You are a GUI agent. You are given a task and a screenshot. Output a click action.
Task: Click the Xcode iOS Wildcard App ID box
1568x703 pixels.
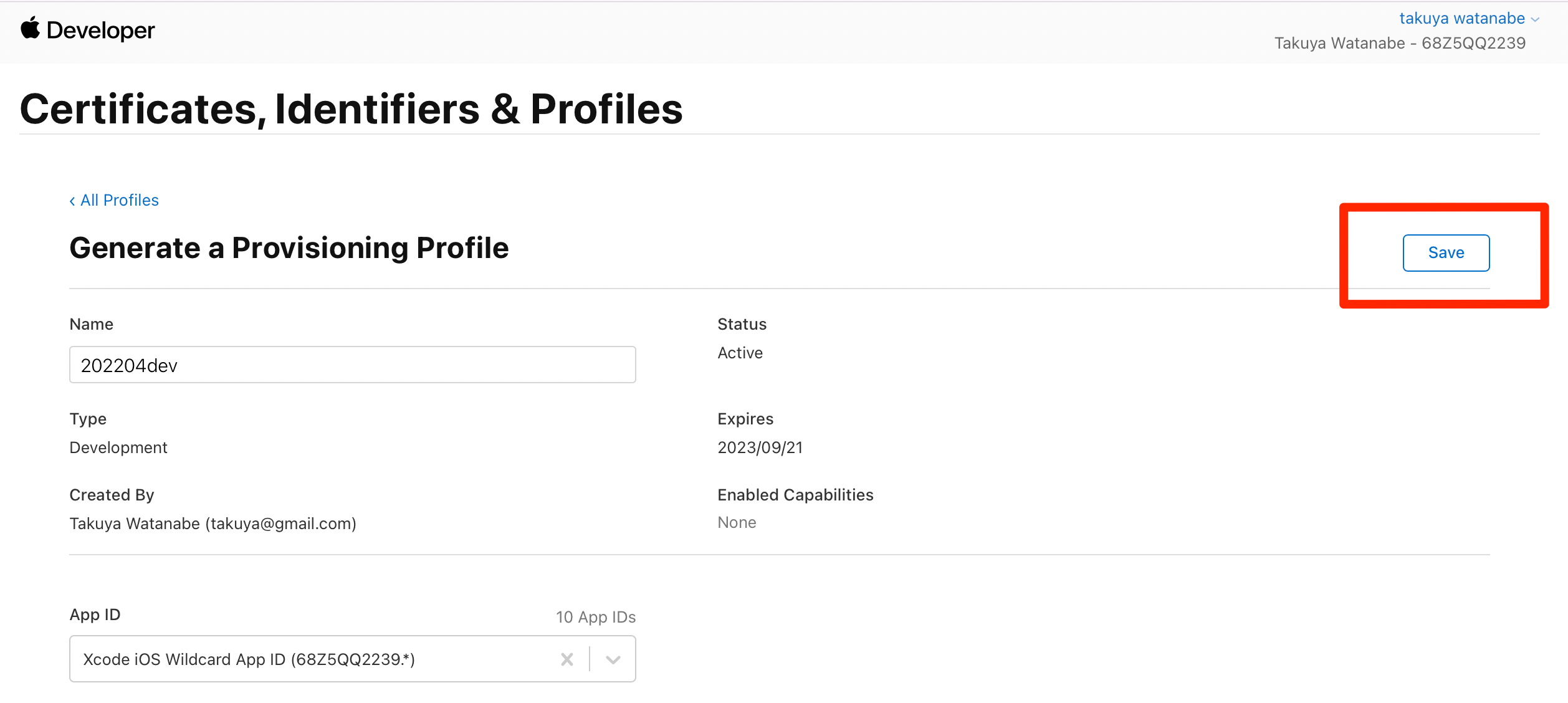pyautogui.click(x=312, y=659)
